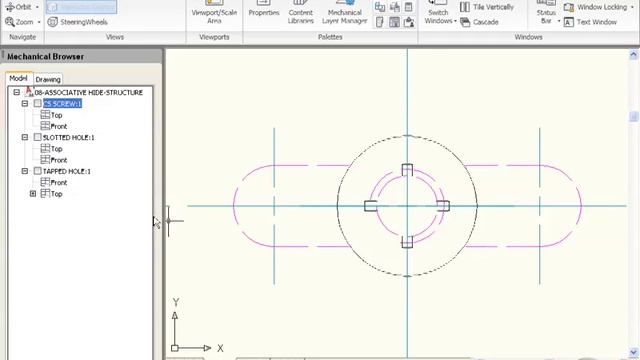Toggle the CS SCREW:1 checkbox

(38, 103)
